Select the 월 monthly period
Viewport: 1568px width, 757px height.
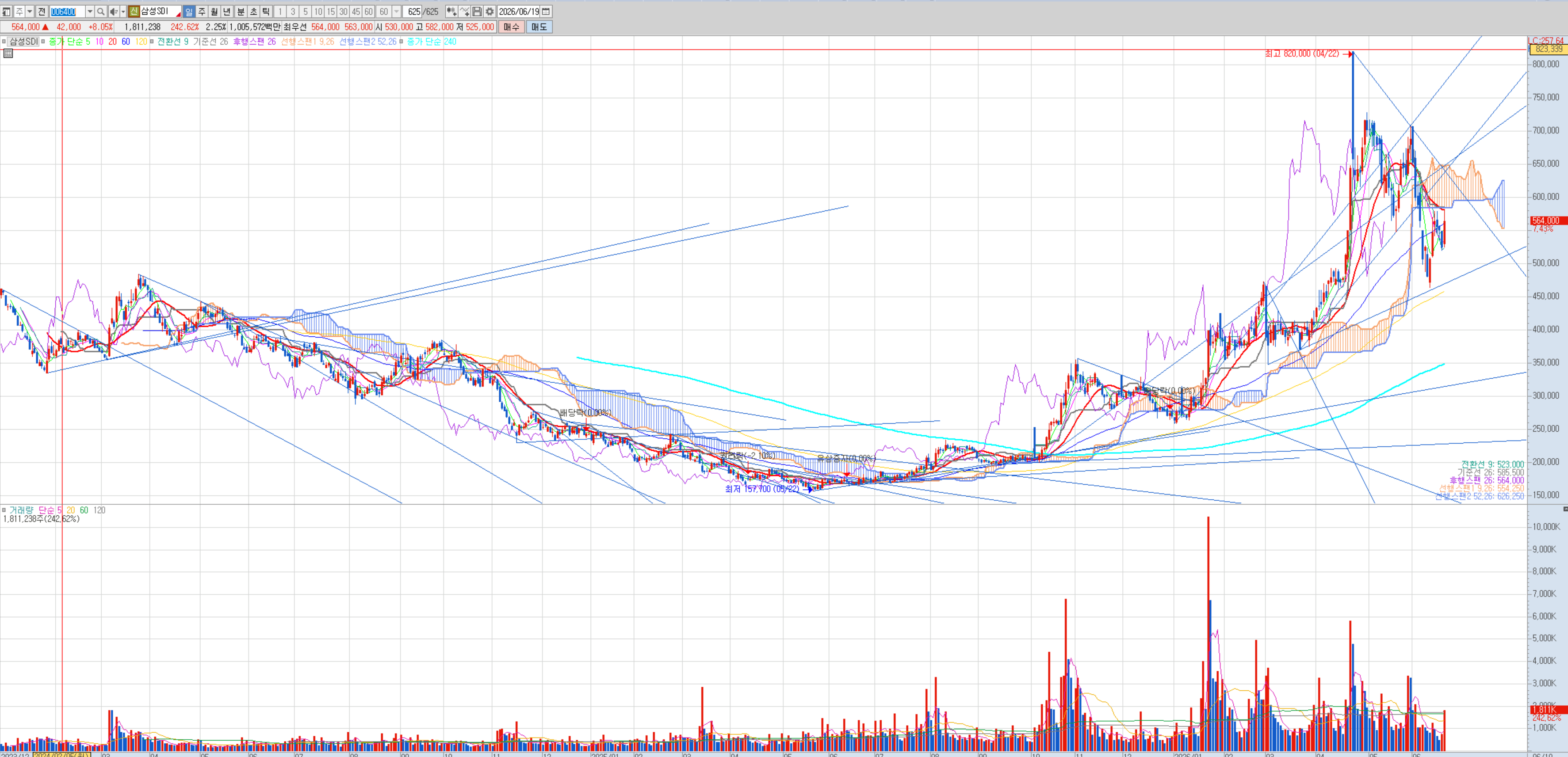coord(214,11)
